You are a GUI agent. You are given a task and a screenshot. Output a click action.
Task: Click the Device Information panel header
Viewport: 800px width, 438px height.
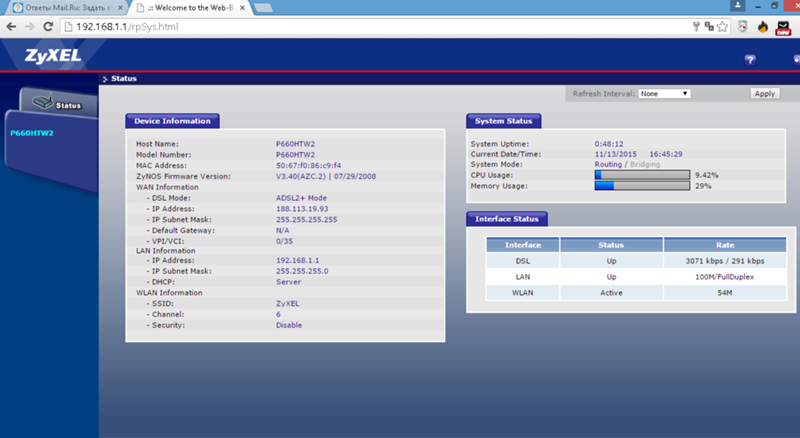tap(172, 121)
